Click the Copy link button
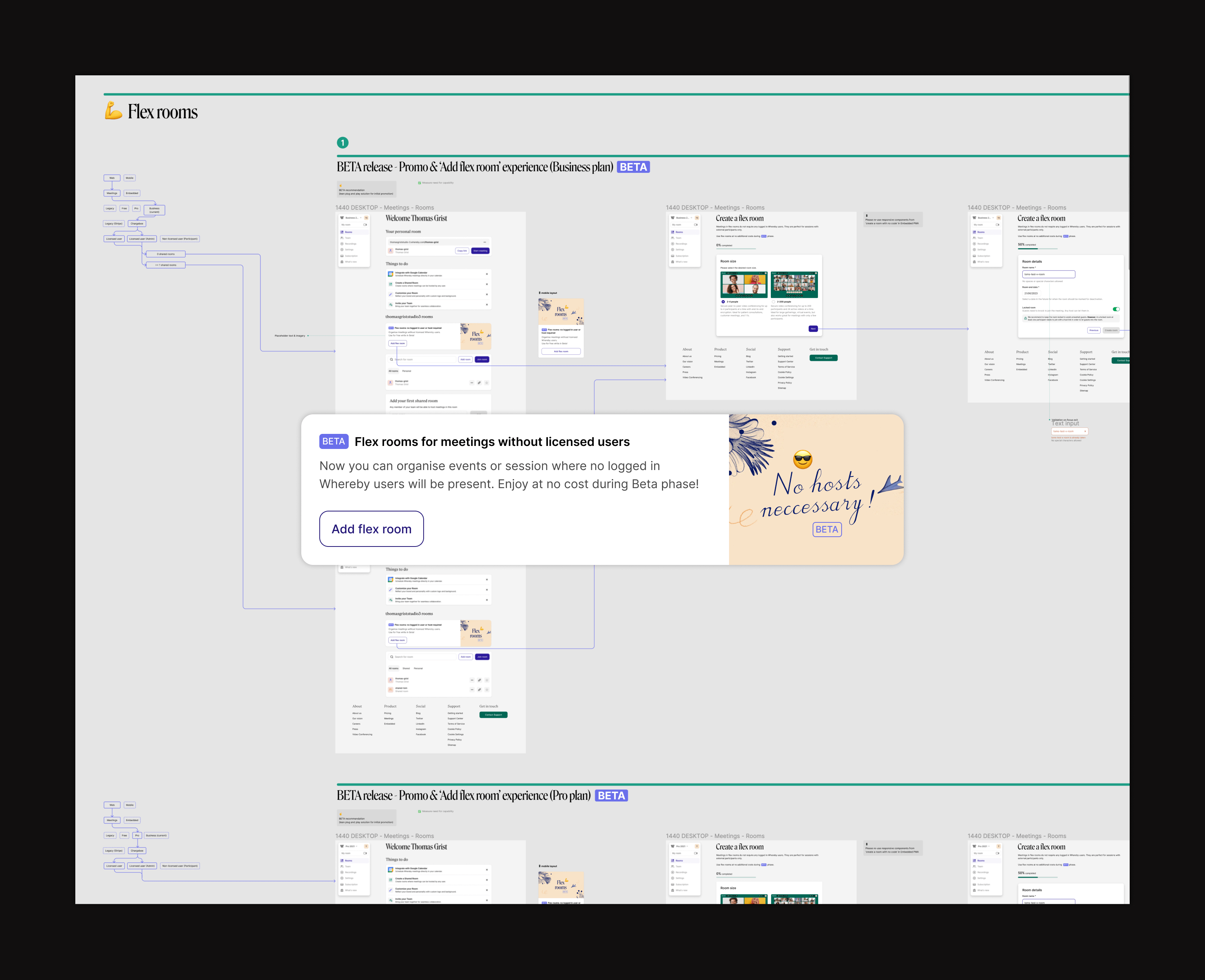 [x=462, y=250]
